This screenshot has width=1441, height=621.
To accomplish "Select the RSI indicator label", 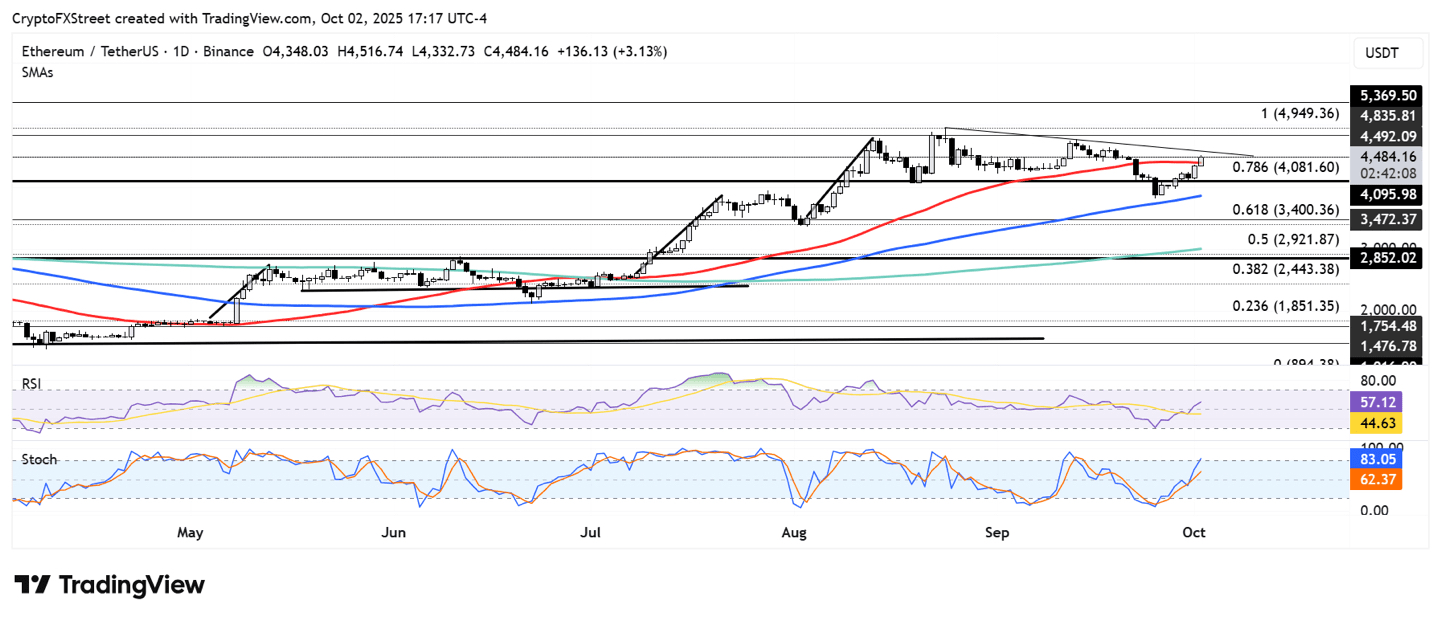I will [32, 381].
